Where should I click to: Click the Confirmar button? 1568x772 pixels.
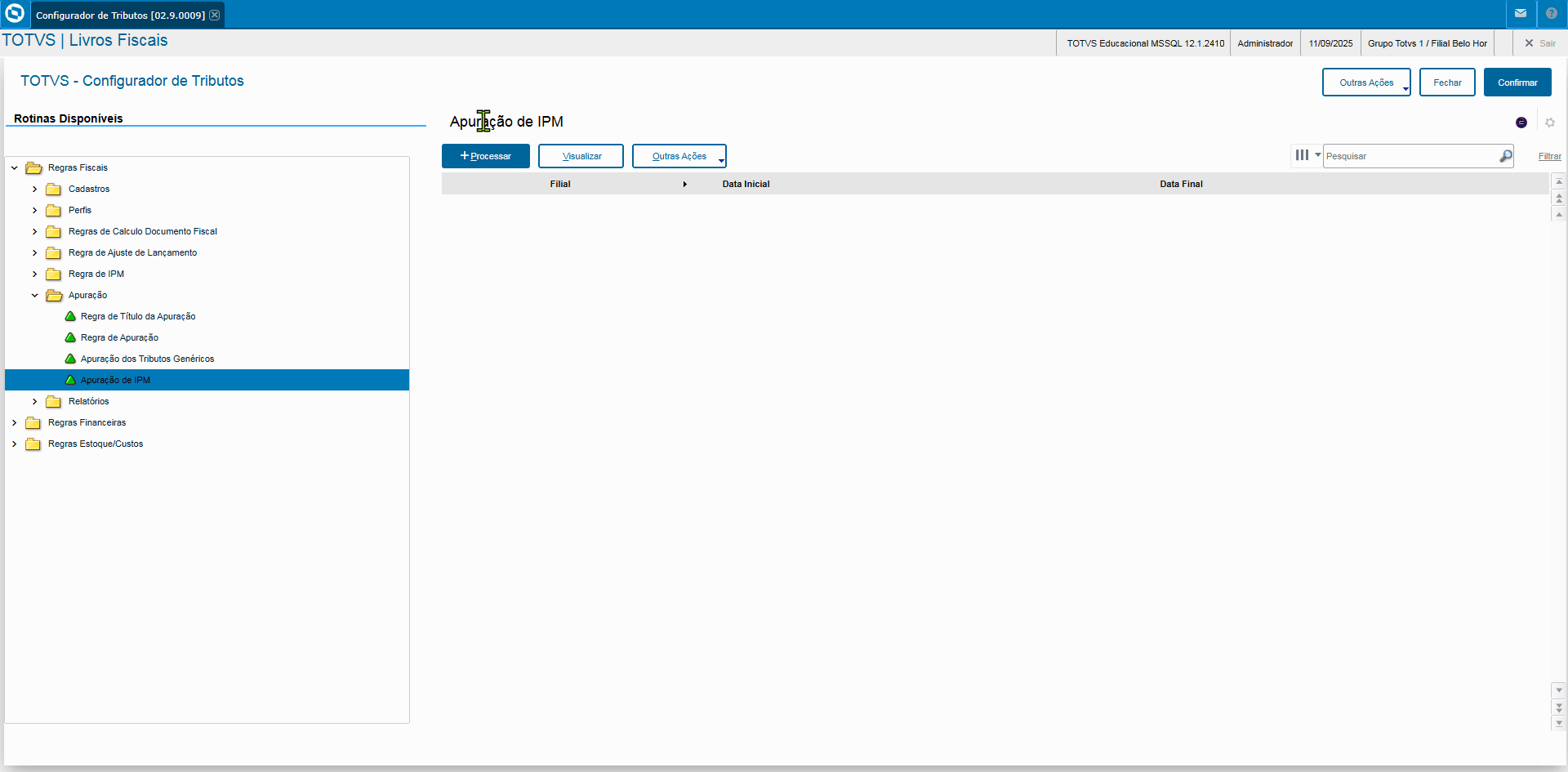coord(1517,83)
